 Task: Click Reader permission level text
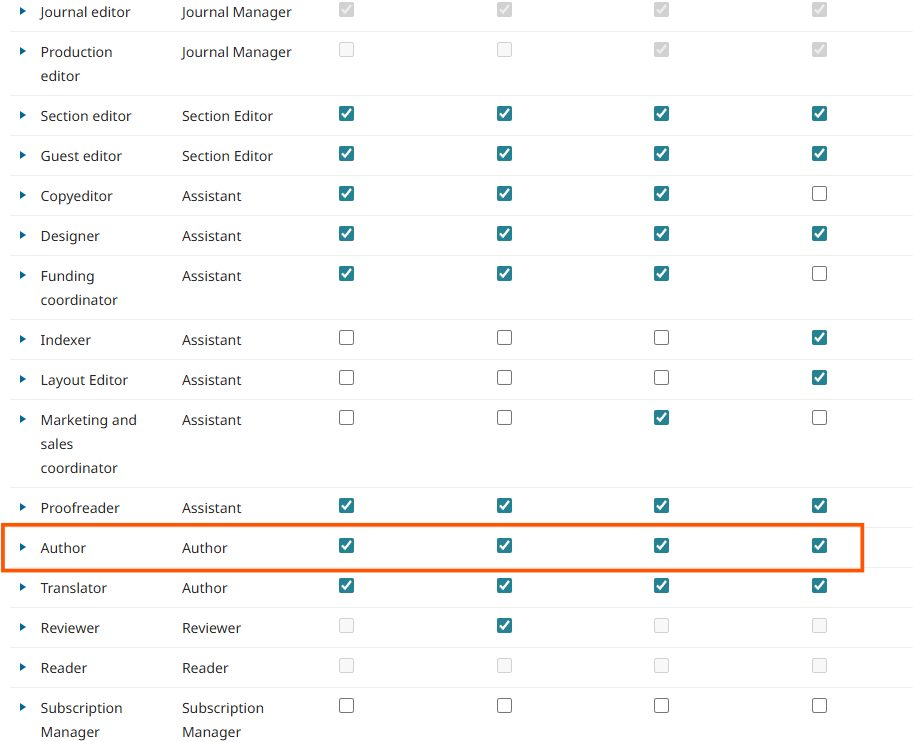coord(205,668)
